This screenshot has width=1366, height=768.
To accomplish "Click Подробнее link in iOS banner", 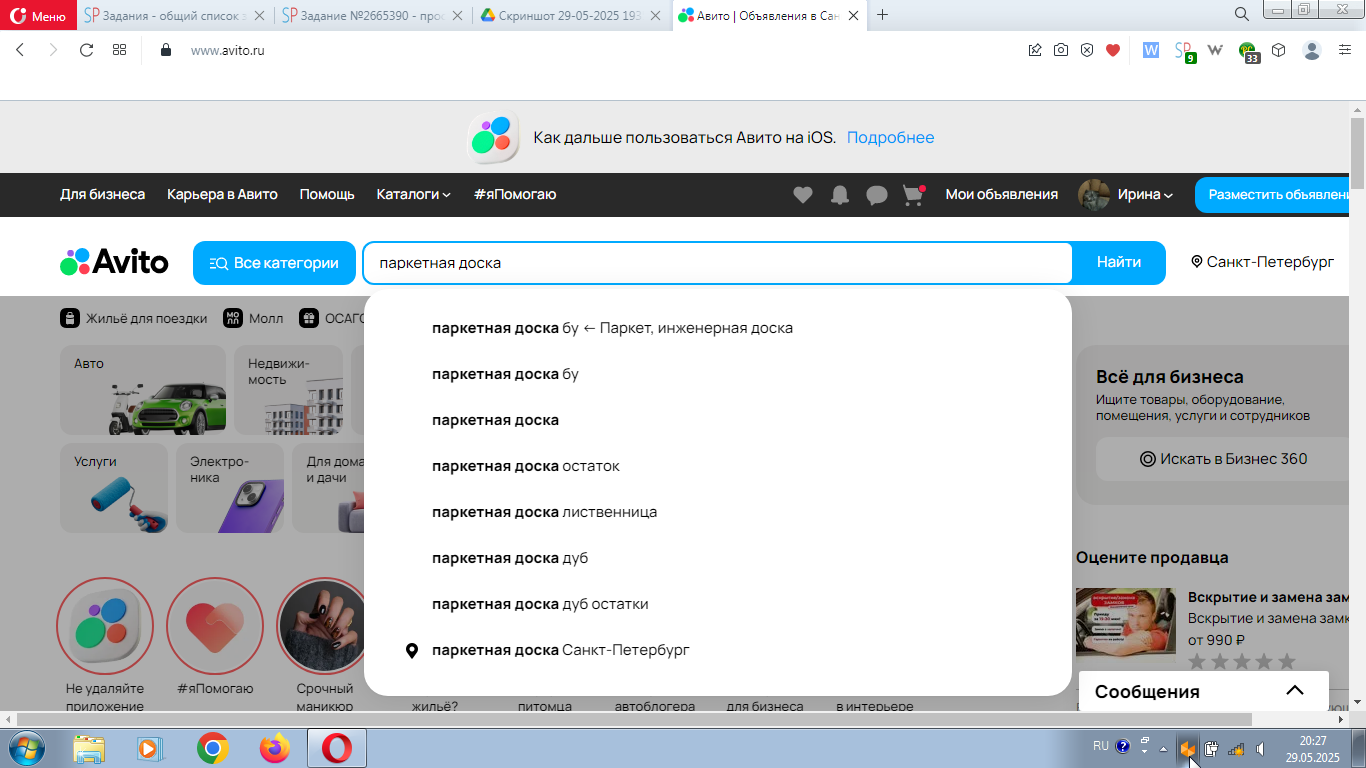I will coord(890,137).
